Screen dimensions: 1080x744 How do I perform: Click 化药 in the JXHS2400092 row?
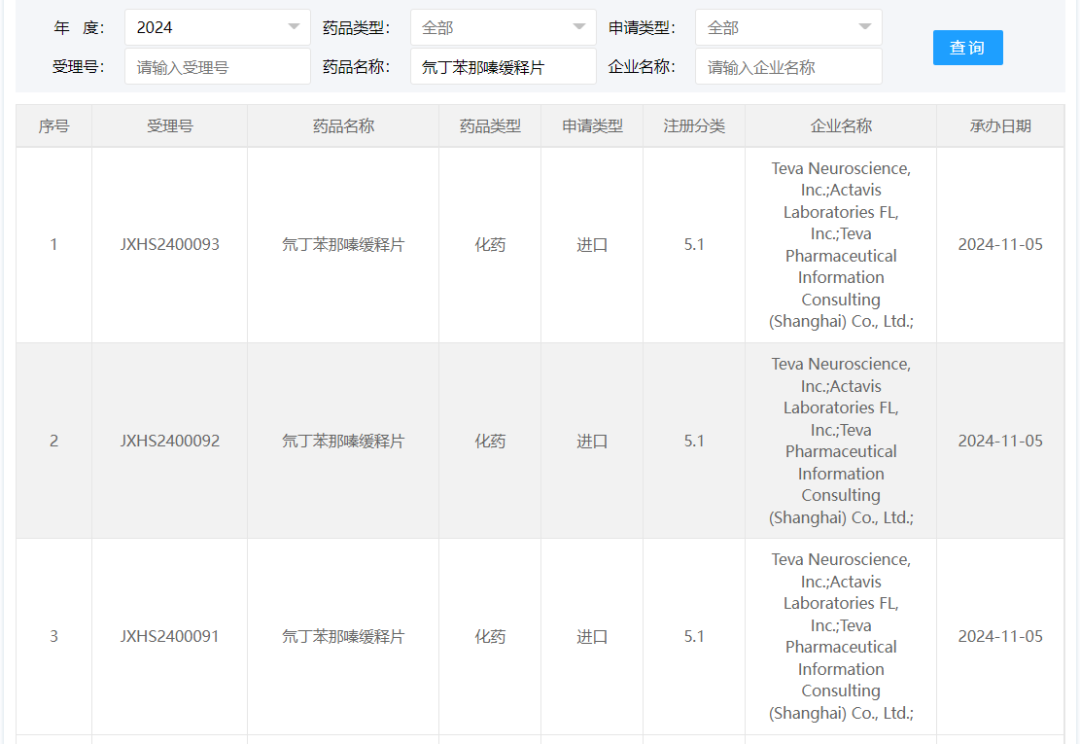click(490, 441)
